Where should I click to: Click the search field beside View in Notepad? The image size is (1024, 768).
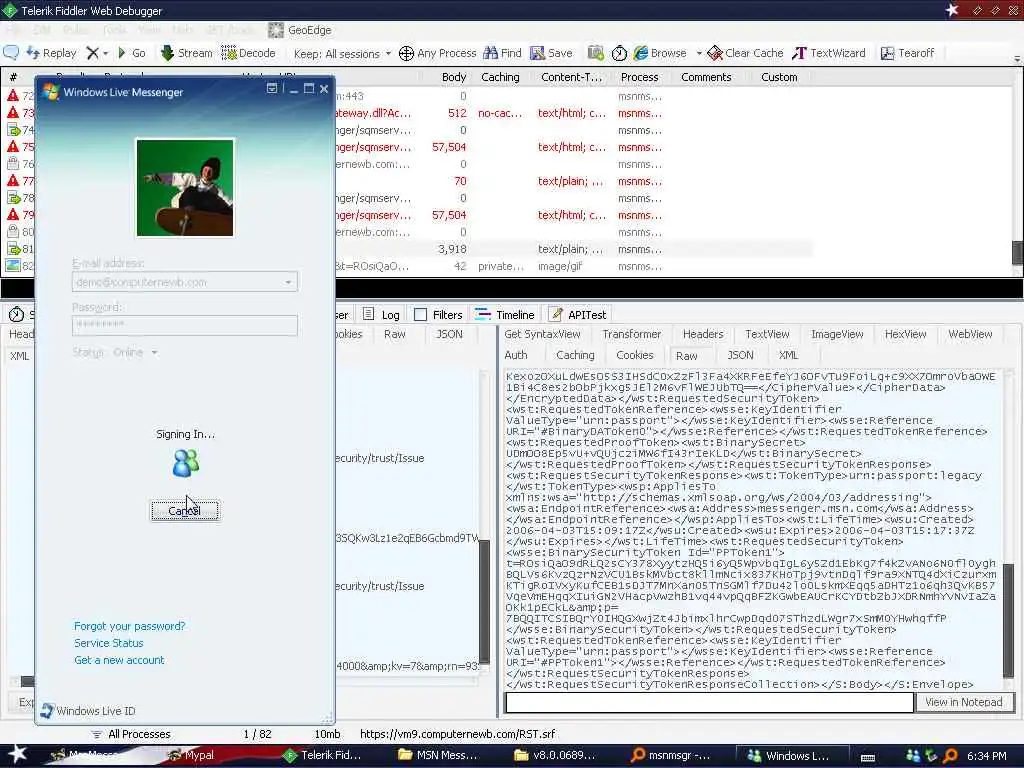(709, 703)
